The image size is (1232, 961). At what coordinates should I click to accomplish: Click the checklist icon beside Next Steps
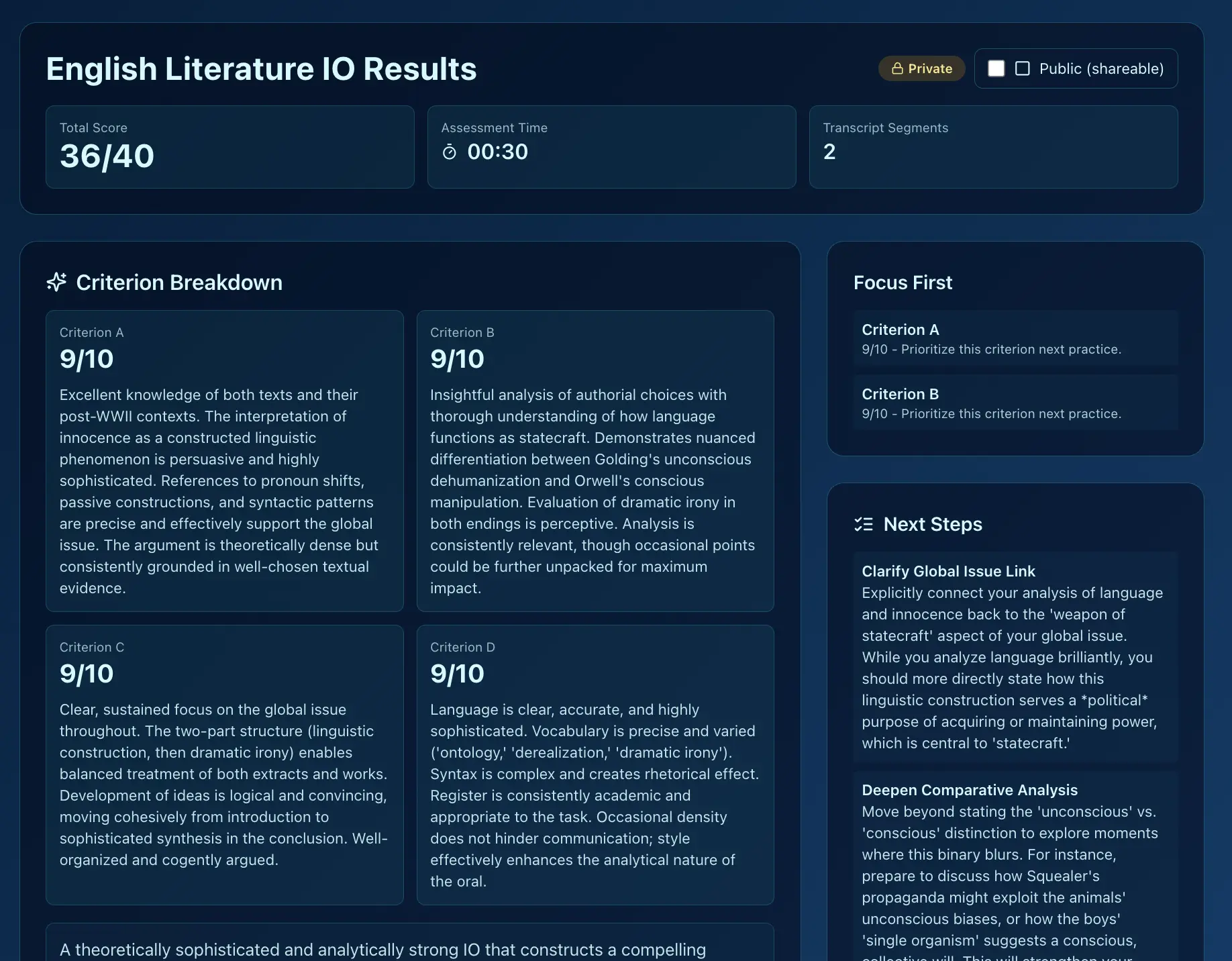point(864,524)
